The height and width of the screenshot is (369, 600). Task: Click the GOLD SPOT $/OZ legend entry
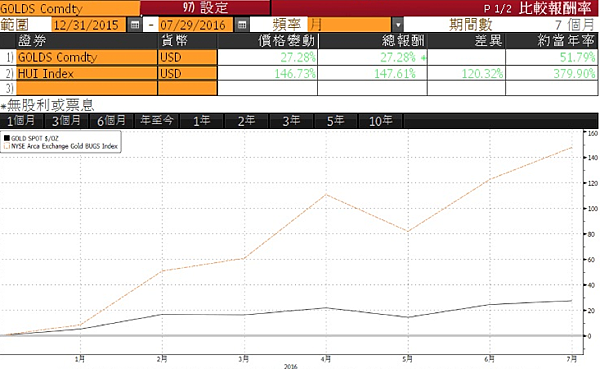tap(35, 138)
